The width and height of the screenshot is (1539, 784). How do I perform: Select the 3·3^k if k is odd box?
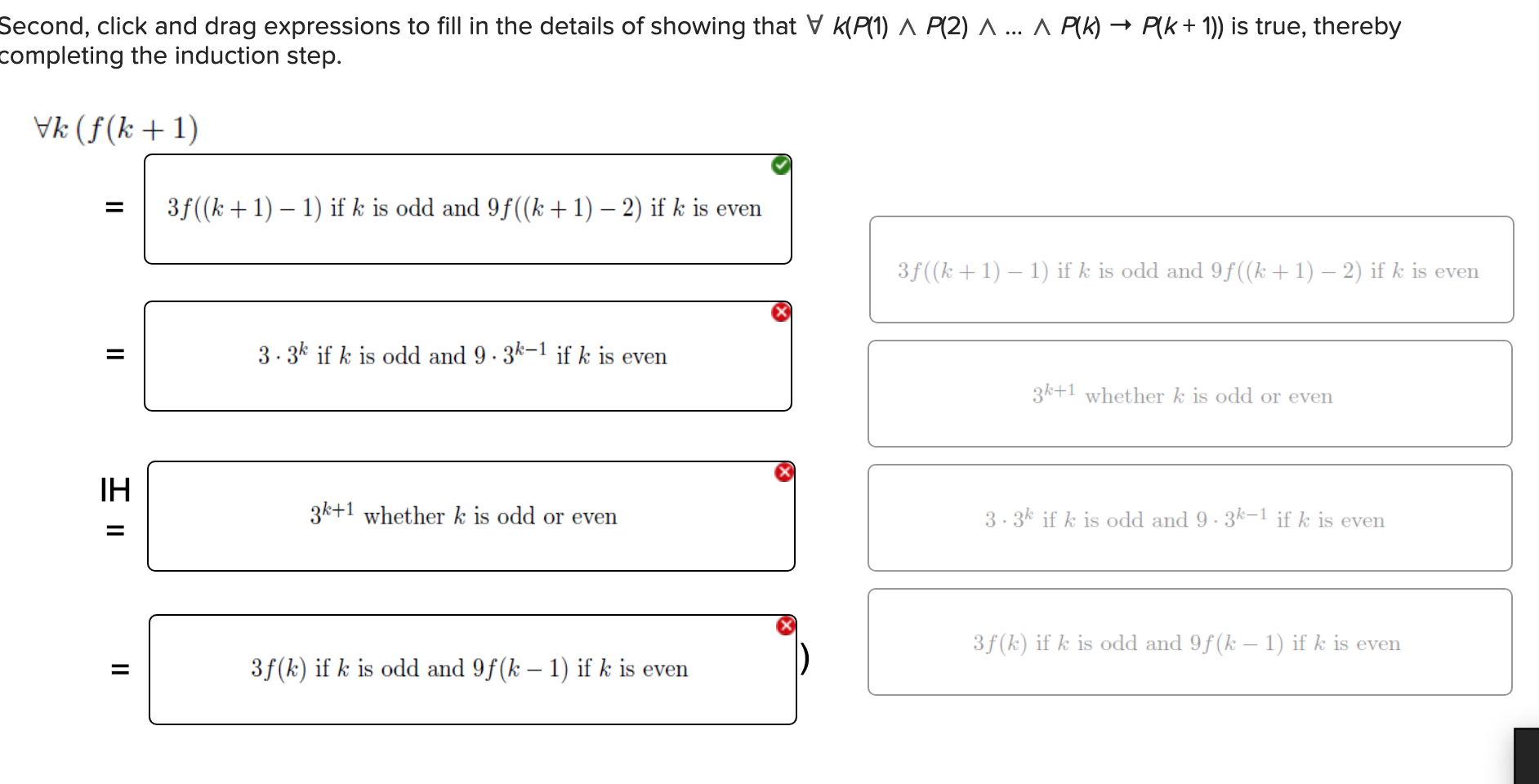[x=467, y=354]
